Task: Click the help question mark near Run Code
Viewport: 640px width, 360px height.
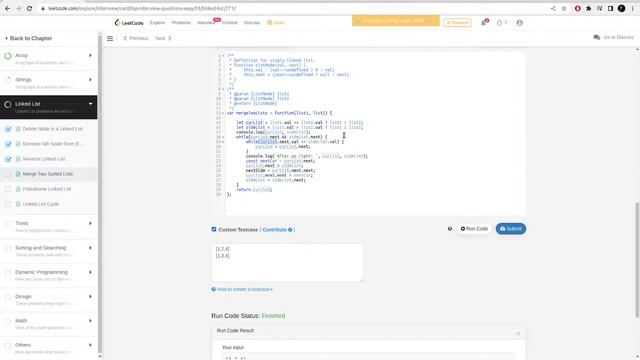Action: pos(450,229)
